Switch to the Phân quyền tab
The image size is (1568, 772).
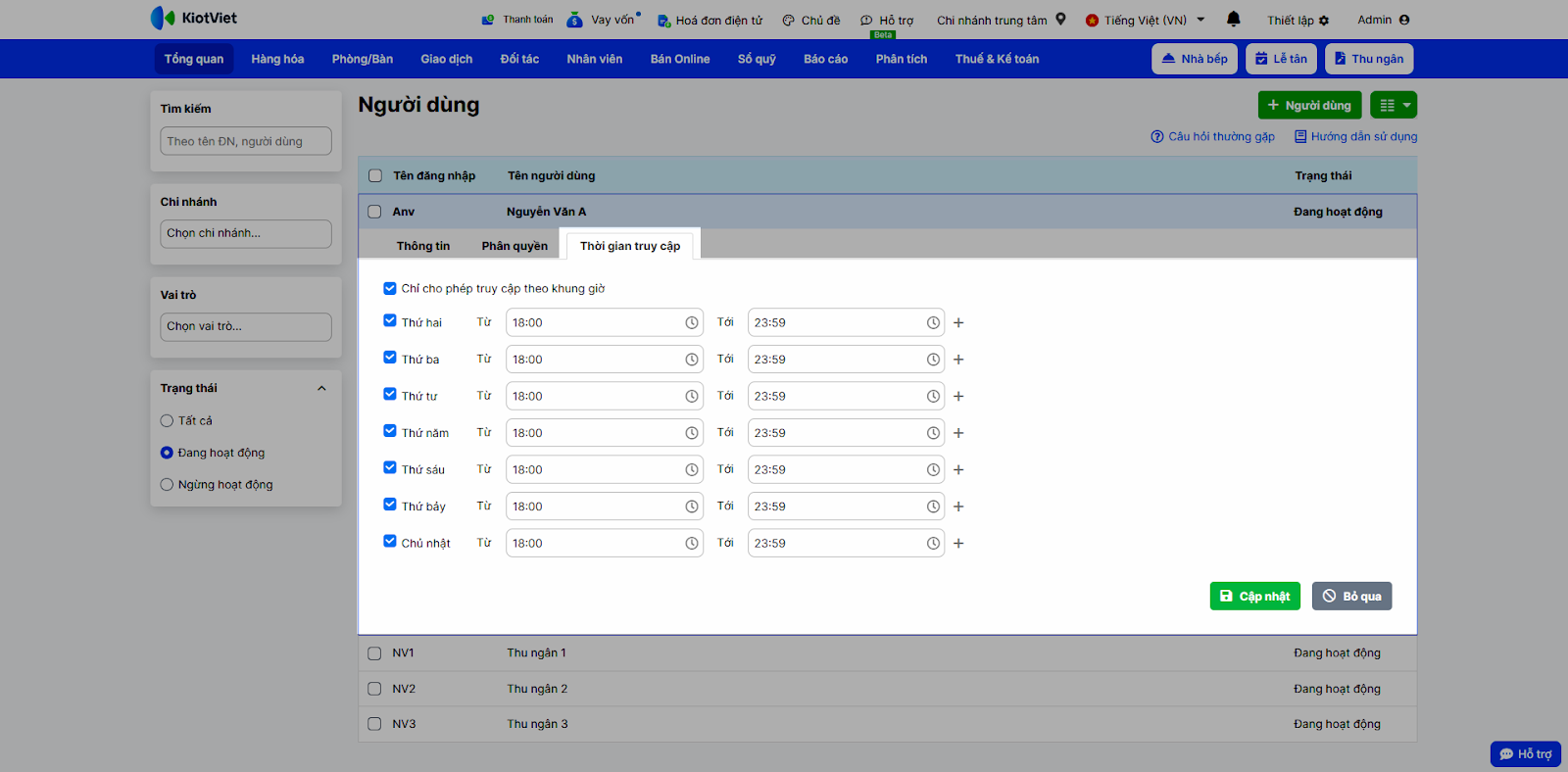tap(514, 246)
